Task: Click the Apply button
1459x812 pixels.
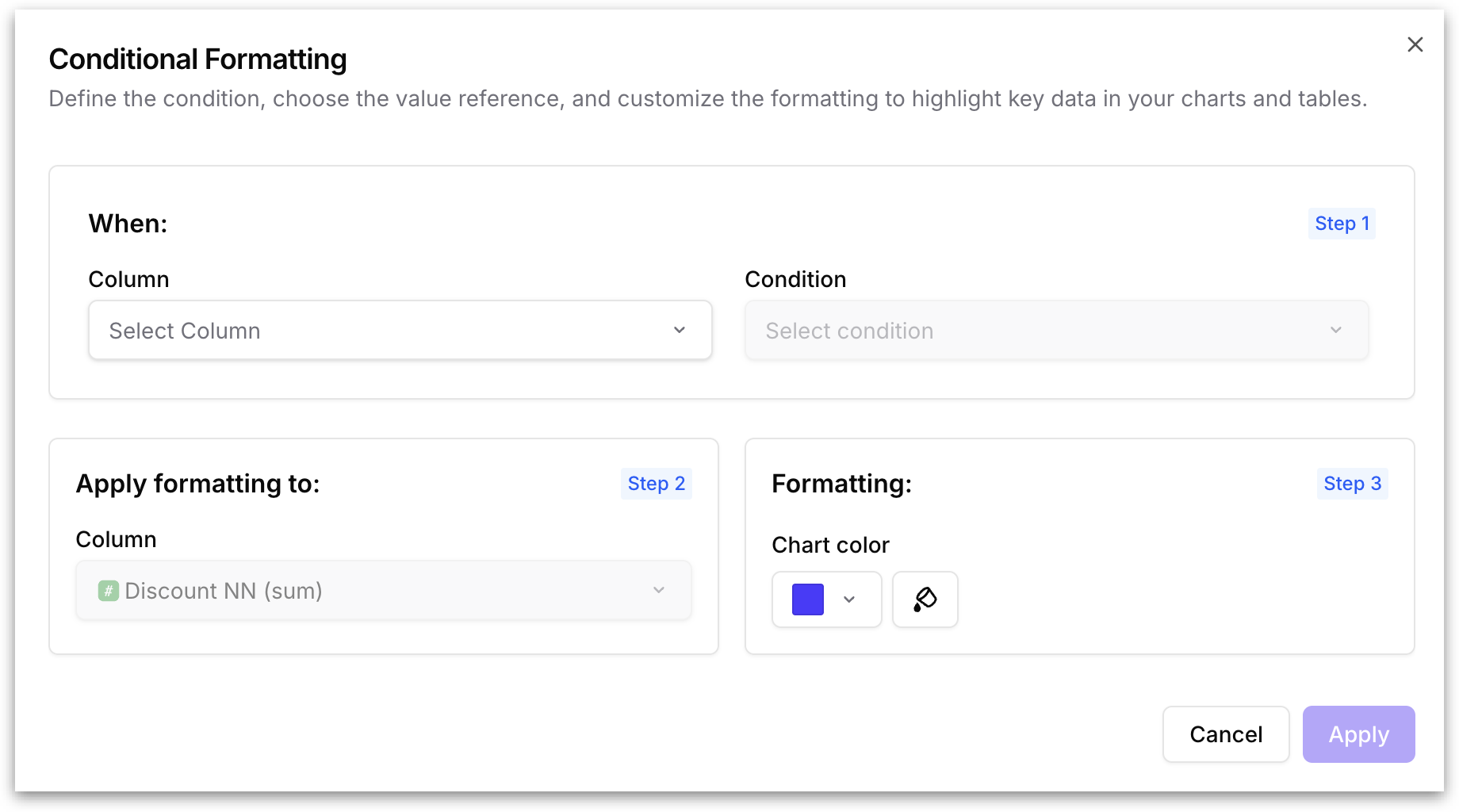Action: pos(1358,734)
